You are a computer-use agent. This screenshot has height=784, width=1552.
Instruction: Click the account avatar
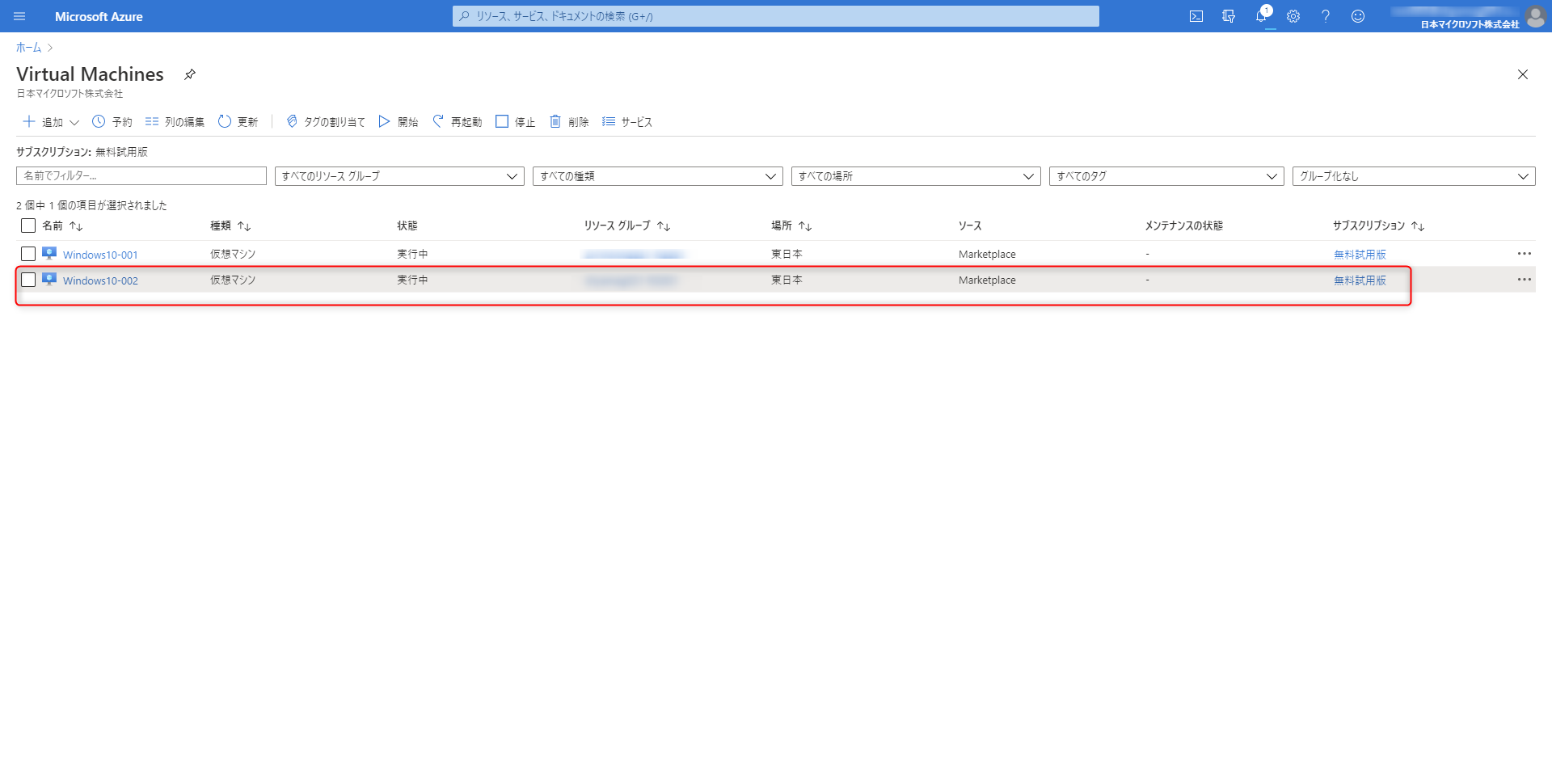pos(1536,16)
